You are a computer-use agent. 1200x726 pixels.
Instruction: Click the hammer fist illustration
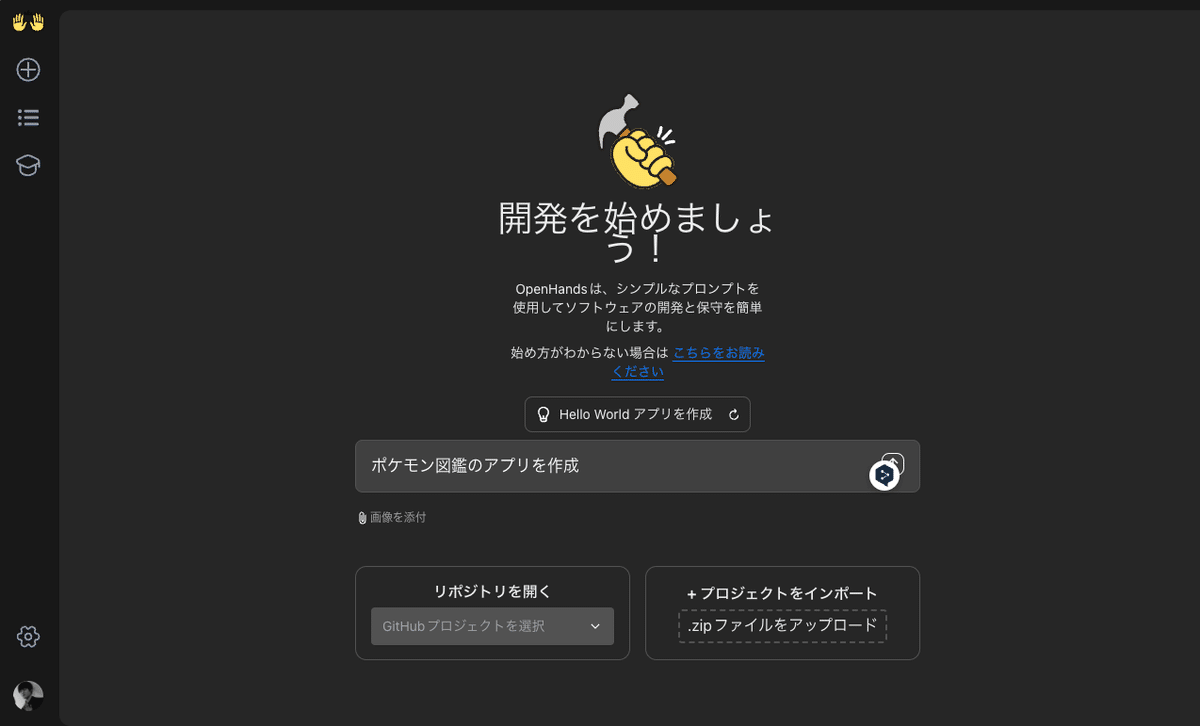tap(637, 140)
